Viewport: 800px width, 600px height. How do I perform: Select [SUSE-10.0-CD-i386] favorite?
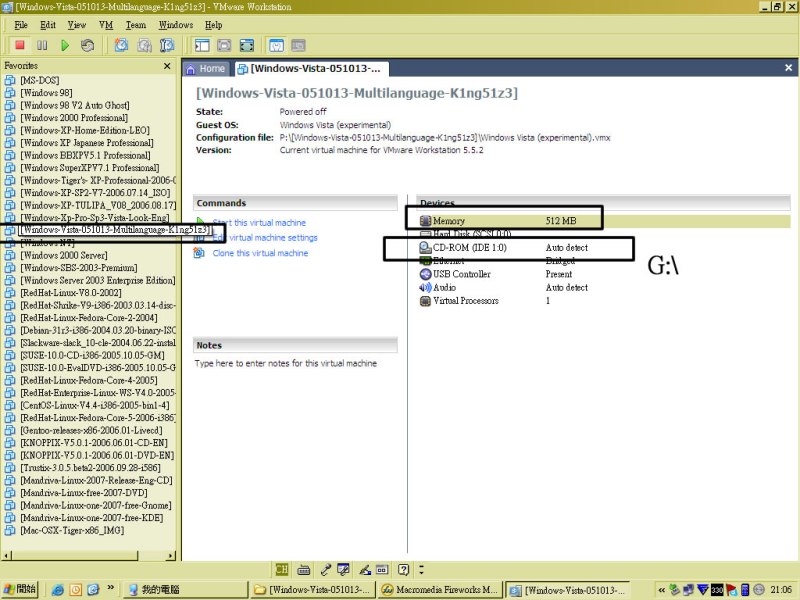[92, 355]
